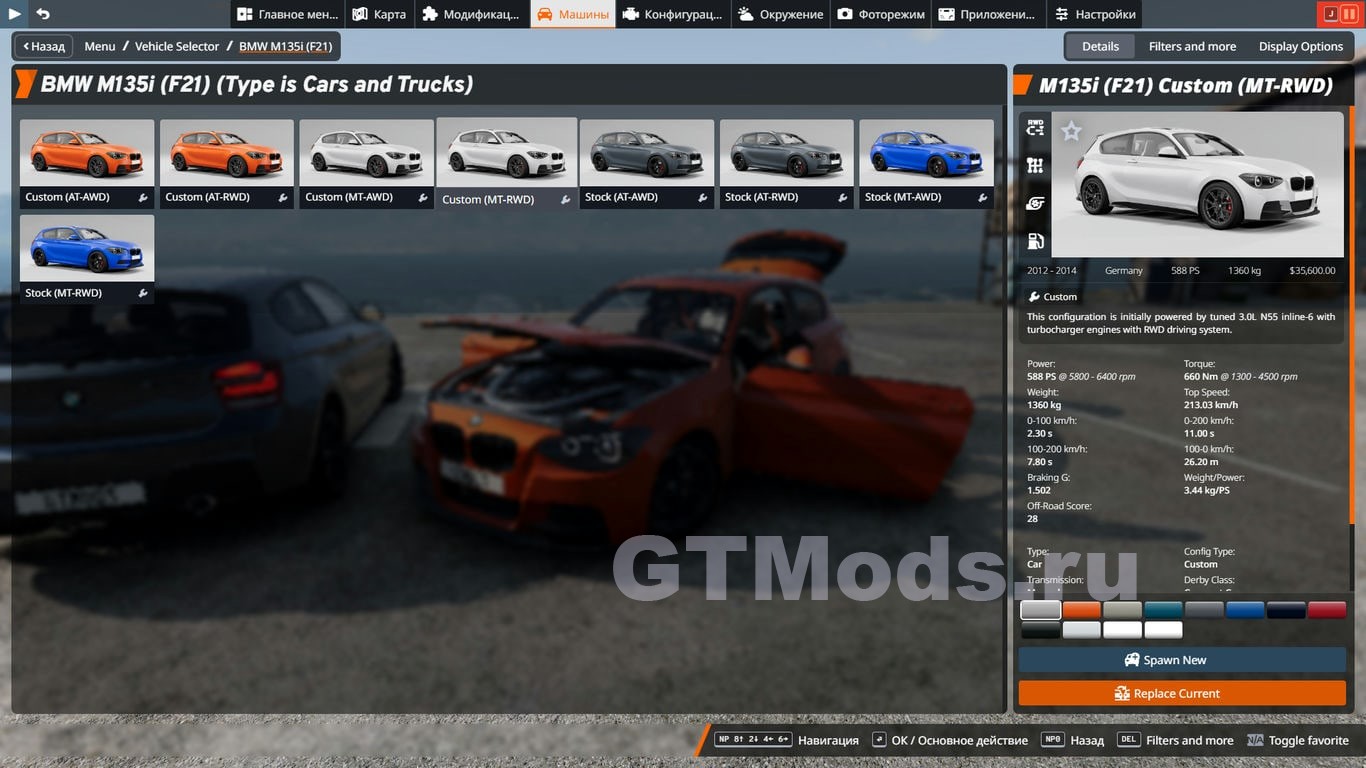This screenshot has height=768, width=1366.
Task: Click the fuel pump icon beside preview
Action: tap(1035, 241)
